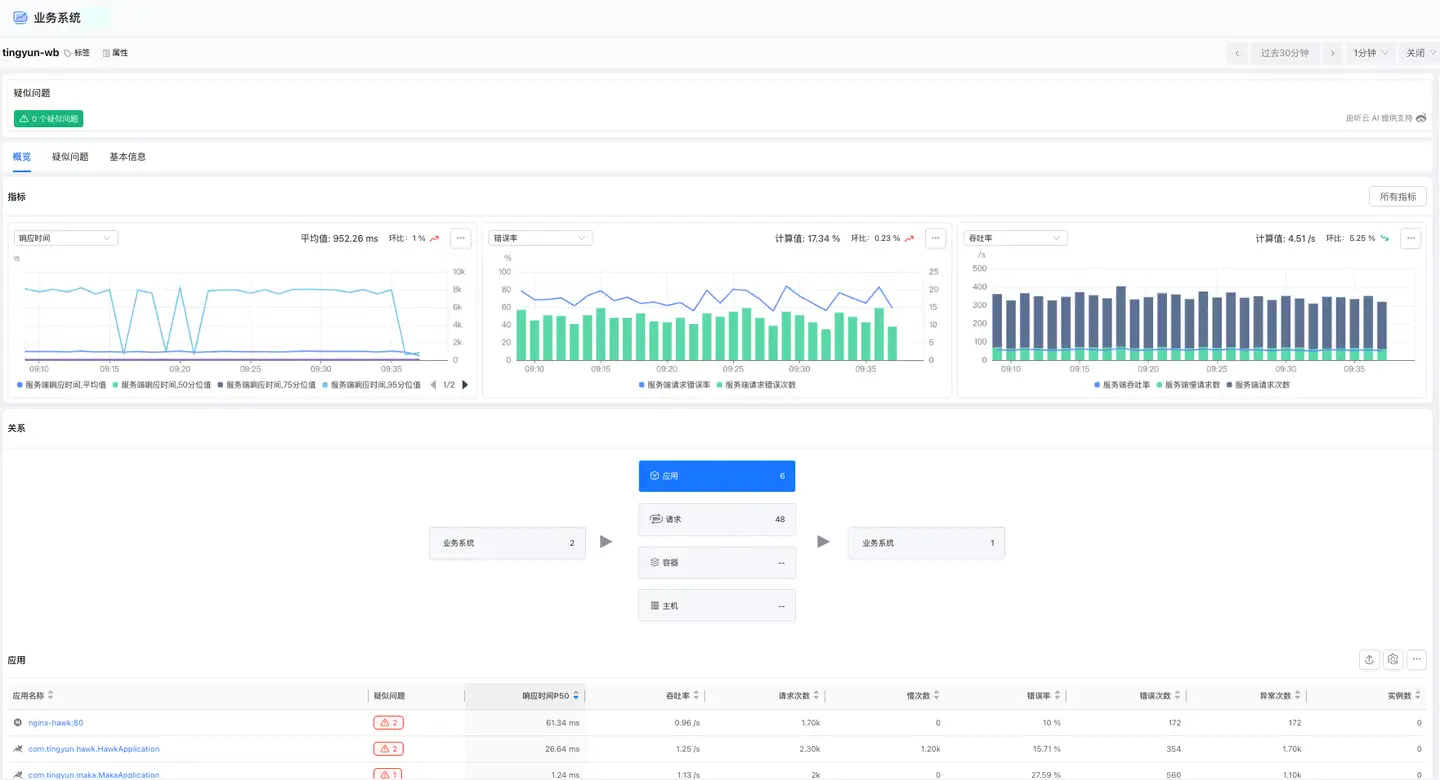
Task: Switch to the 基本信息 tab
Action: pyautogui.click(x=128, y=157)
